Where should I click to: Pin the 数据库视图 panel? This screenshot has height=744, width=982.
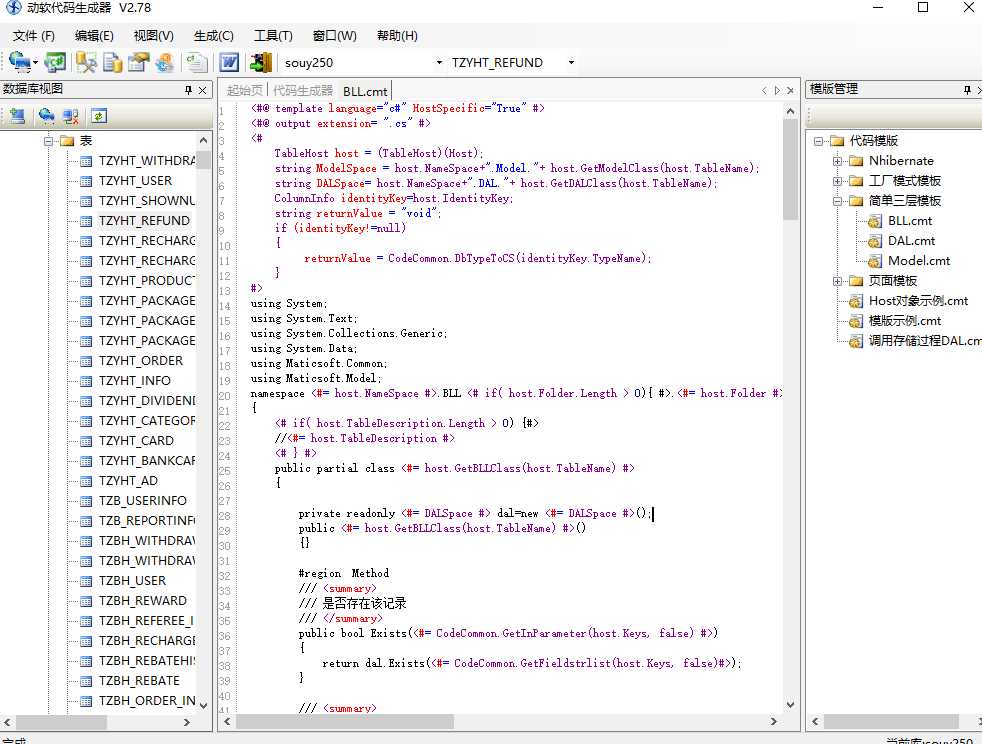click(189, 90)
